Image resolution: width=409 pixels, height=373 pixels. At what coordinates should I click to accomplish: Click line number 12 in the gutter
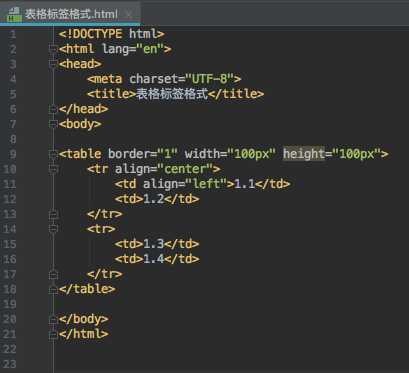click(9, 199)
